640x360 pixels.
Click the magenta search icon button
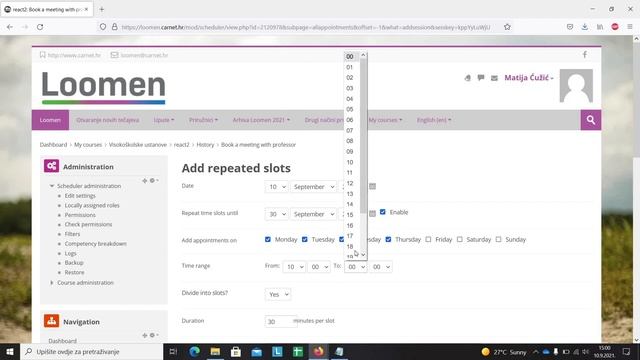pyautogui.click(x=591, y=120)
